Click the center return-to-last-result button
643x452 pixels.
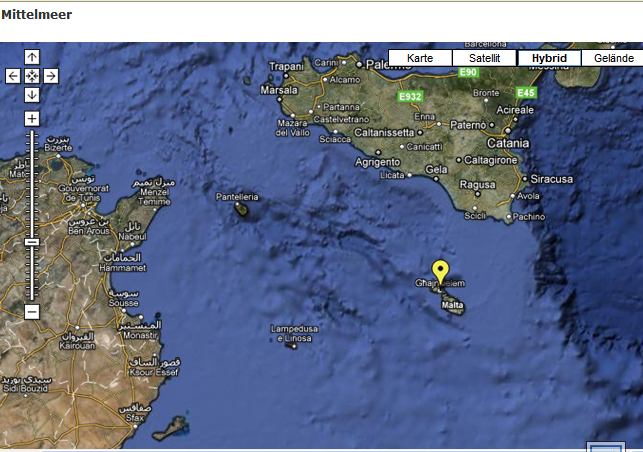(x=32, y=76)
